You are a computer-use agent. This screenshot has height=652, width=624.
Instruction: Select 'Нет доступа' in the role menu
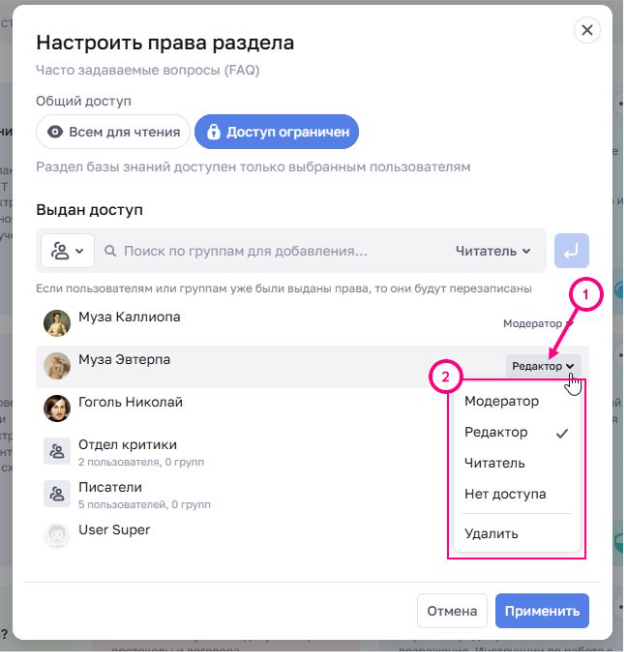point(505,494)
